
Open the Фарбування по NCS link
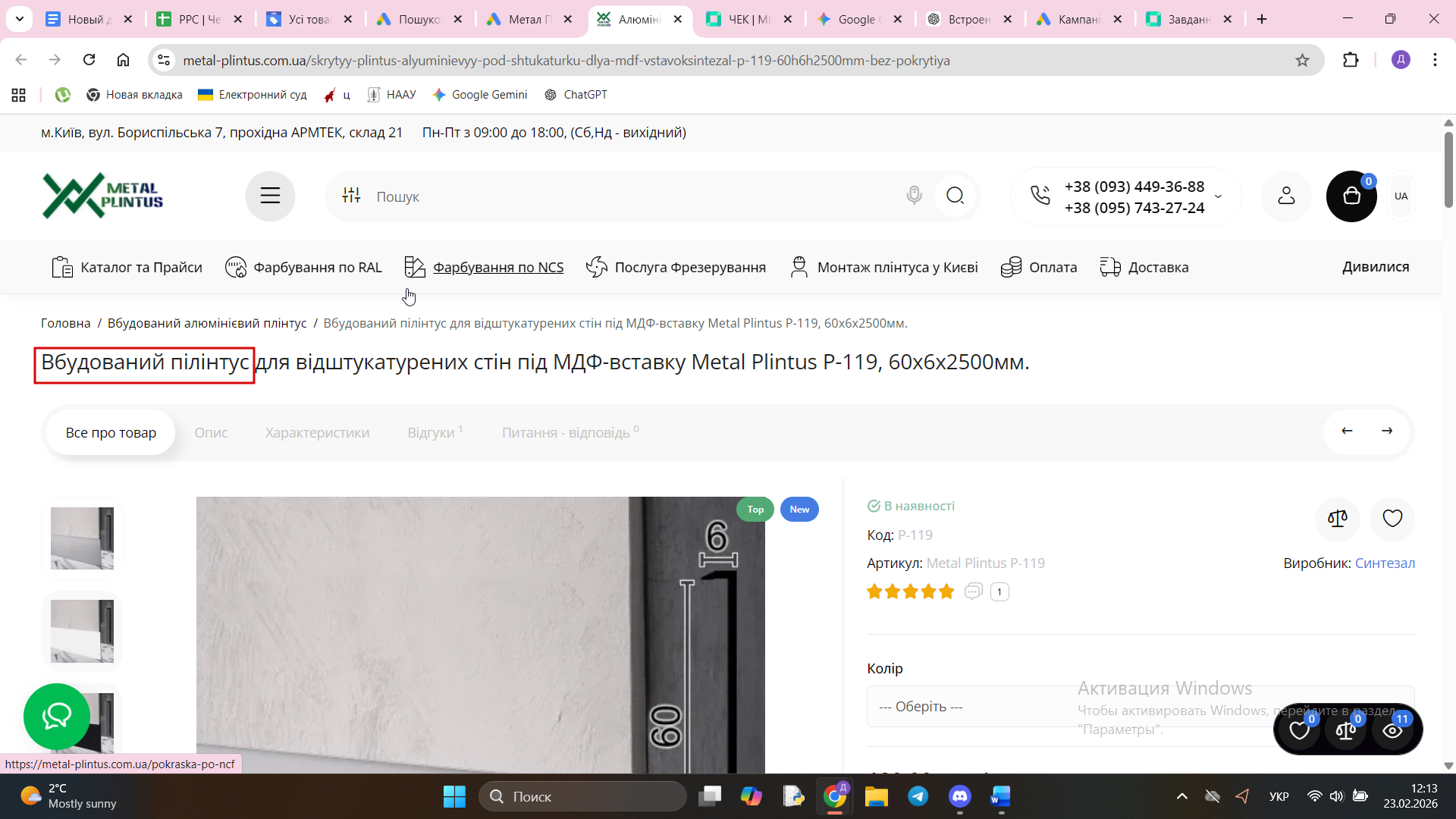[x=497, y=267]
